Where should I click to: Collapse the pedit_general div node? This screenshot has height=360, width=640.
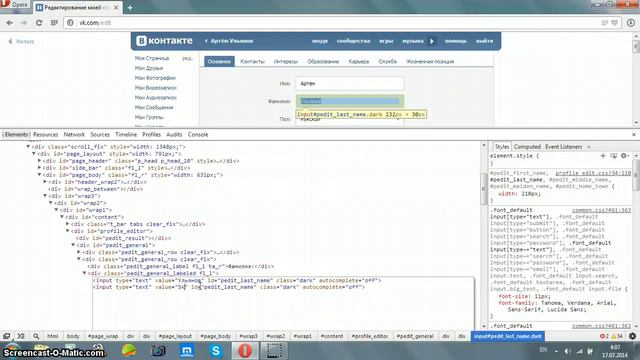[x=73, y=245]
